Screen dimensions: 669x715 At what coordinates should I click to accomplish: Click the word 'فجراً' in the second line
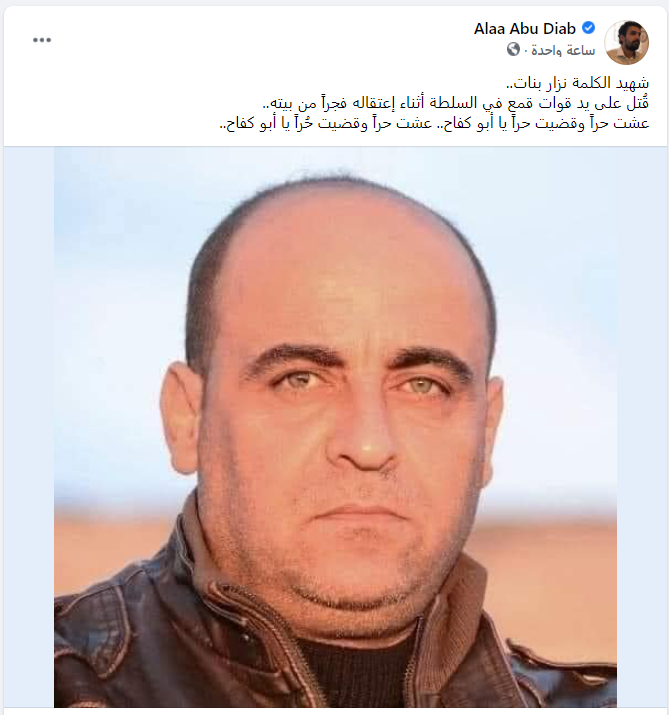click(338, 103)
